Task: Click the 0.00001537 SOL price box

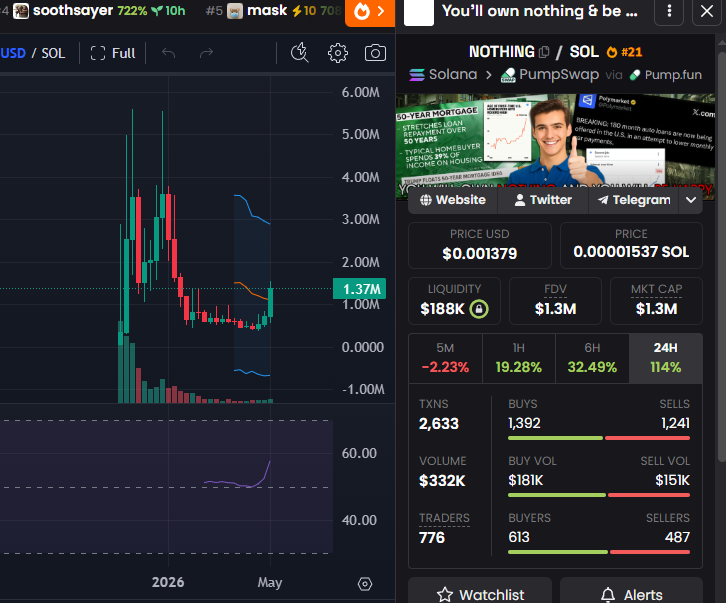Action: [631, 245]
